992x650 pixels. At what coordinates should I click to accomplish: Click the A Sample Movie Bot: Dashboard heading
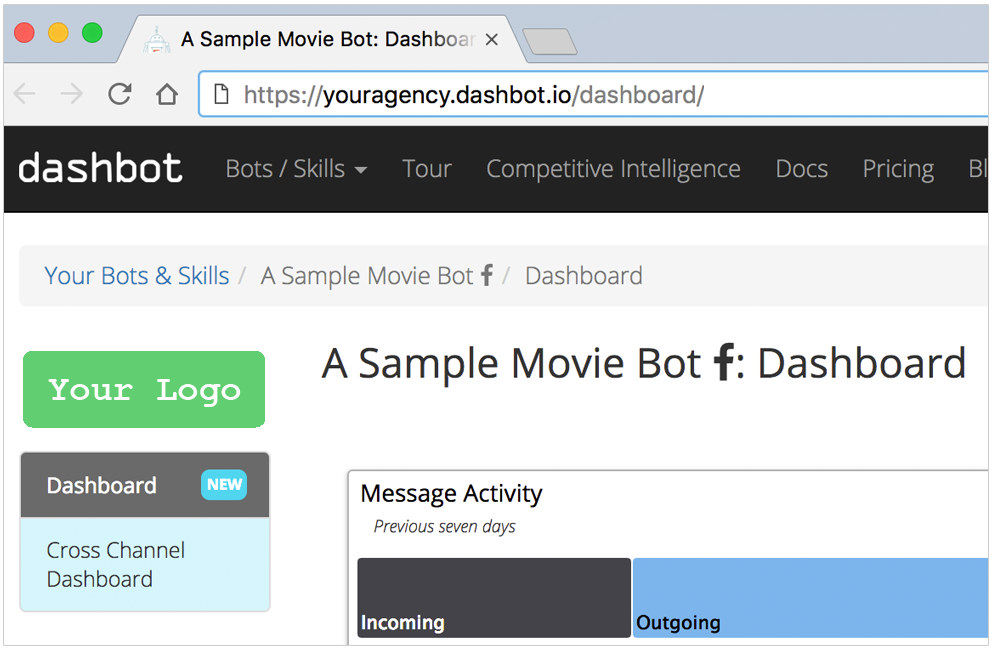[x=643, y=363]
